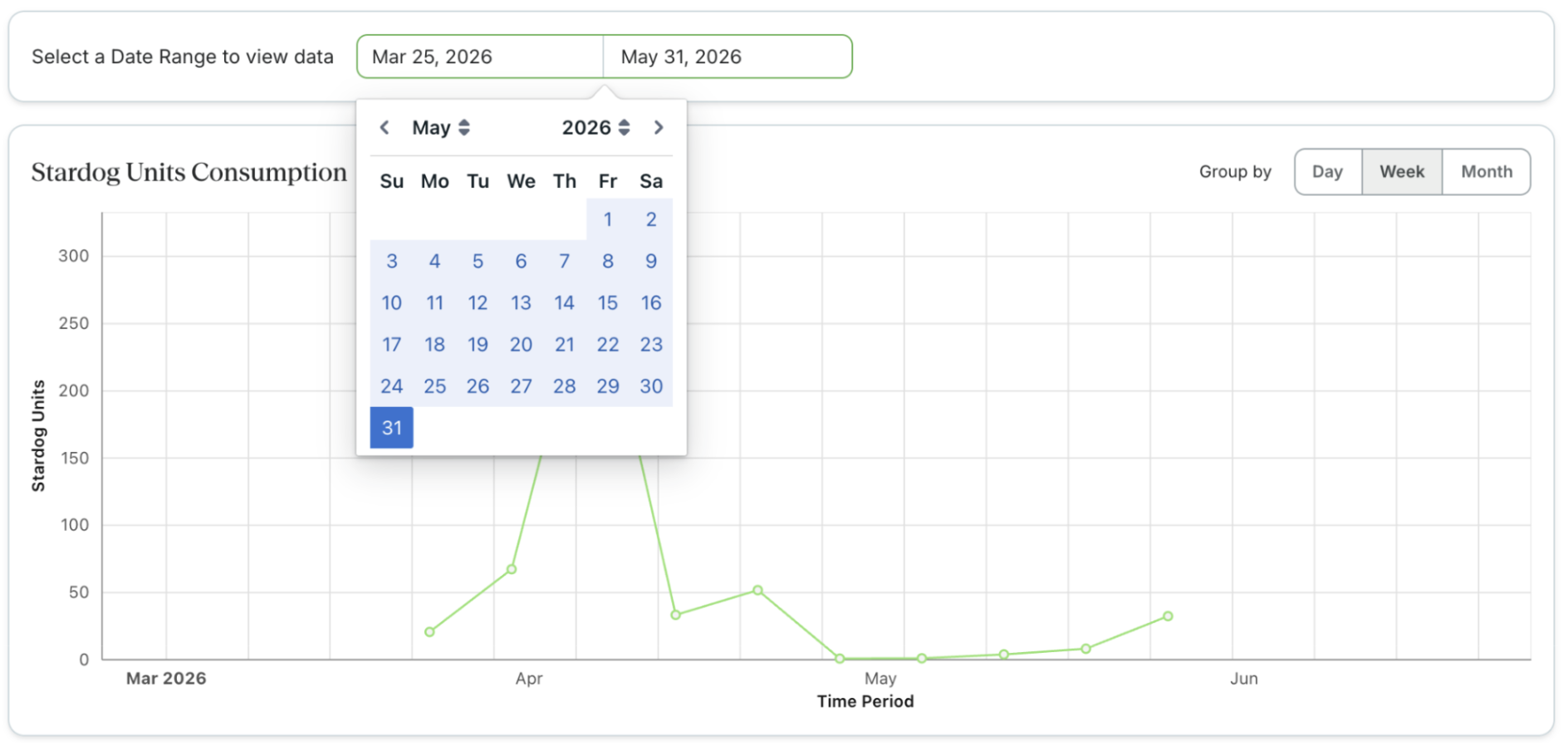Select May 17 in the calendar
The height and width of the screenshot is (746, 1568).
[392, 344]
